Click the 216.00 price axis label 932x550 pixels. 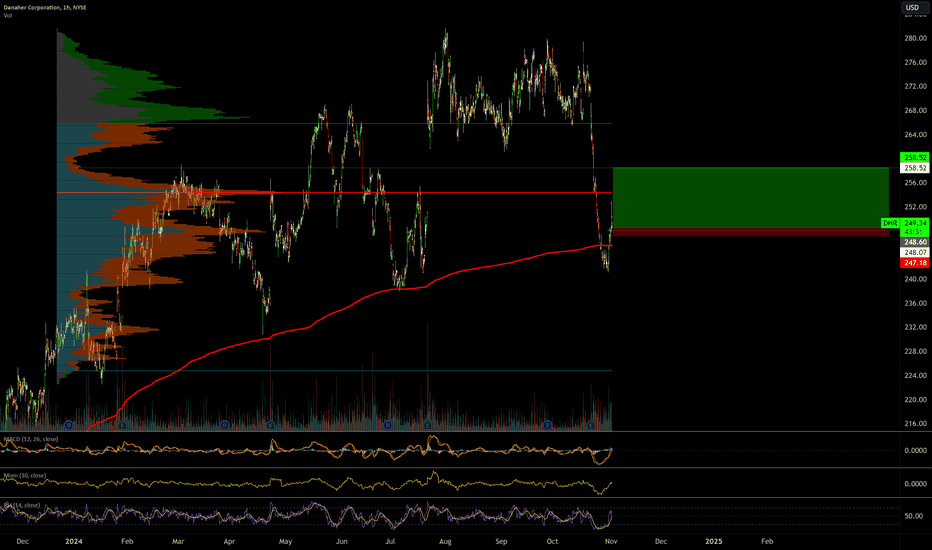915,423
